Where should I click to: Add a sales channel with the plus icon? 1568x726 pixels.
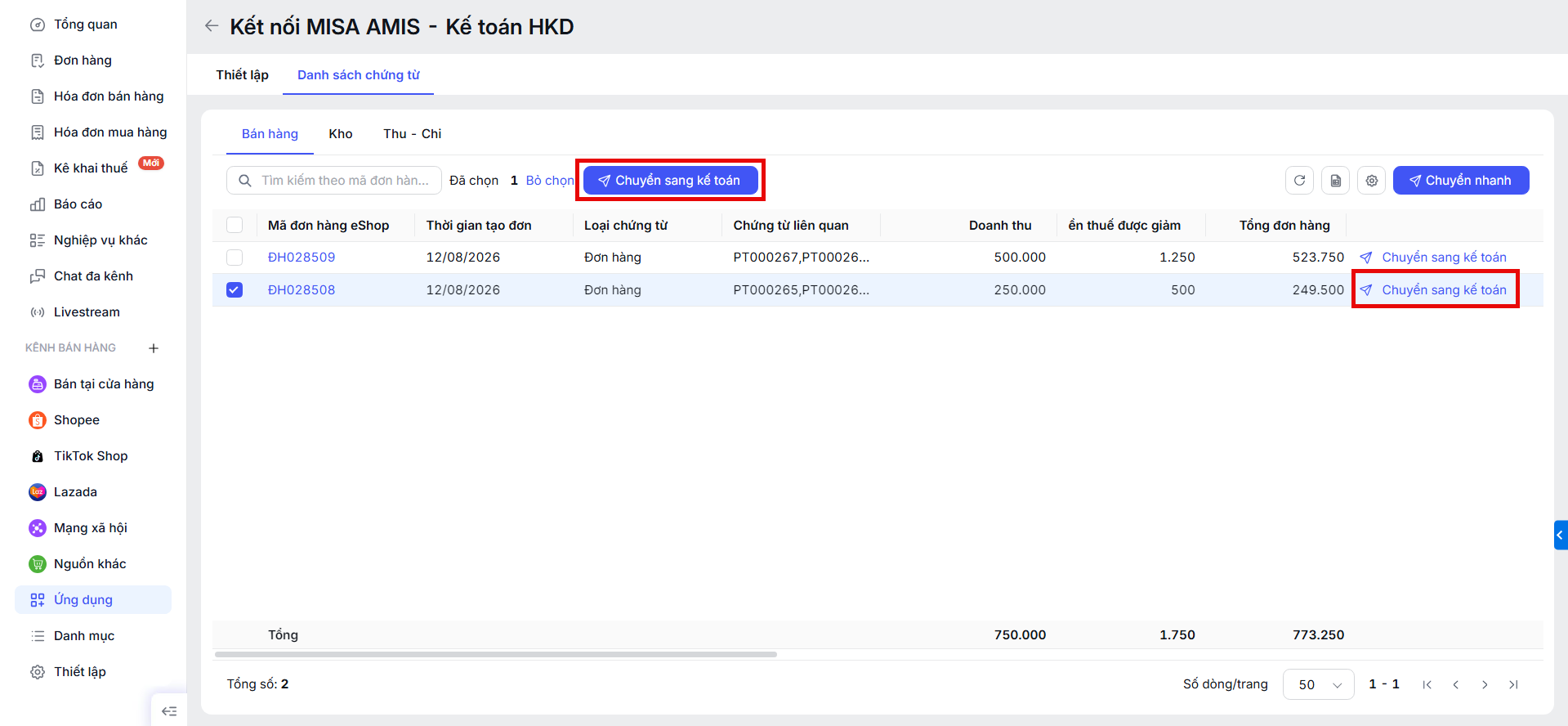point(154,348)
